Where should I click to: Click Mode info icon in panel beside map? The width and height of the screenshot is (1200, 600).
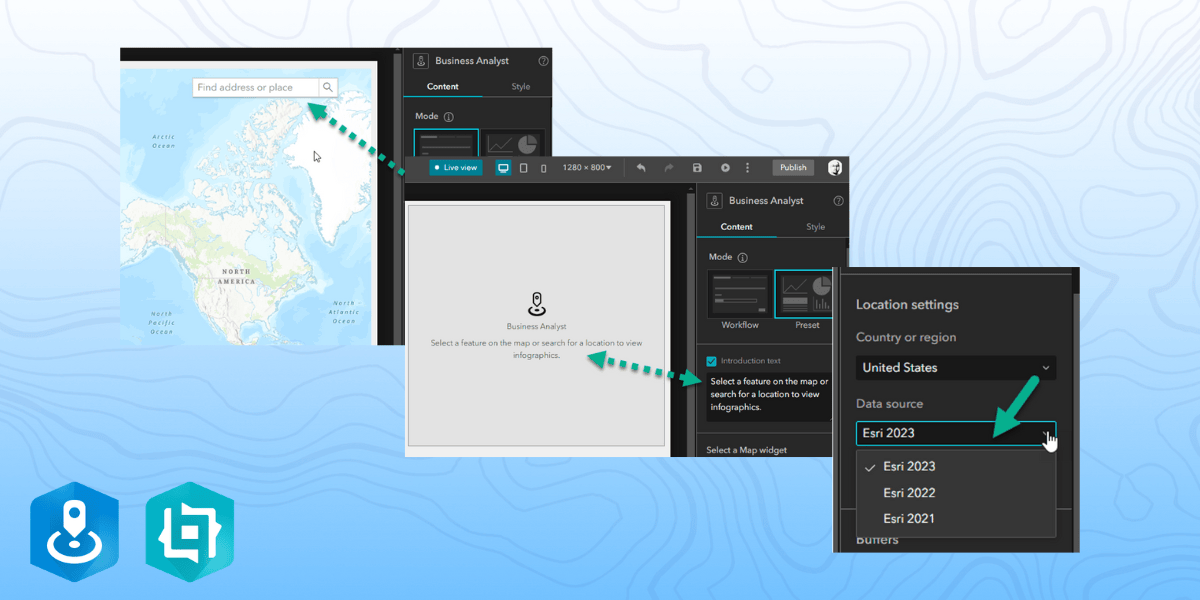coord(448,117)
